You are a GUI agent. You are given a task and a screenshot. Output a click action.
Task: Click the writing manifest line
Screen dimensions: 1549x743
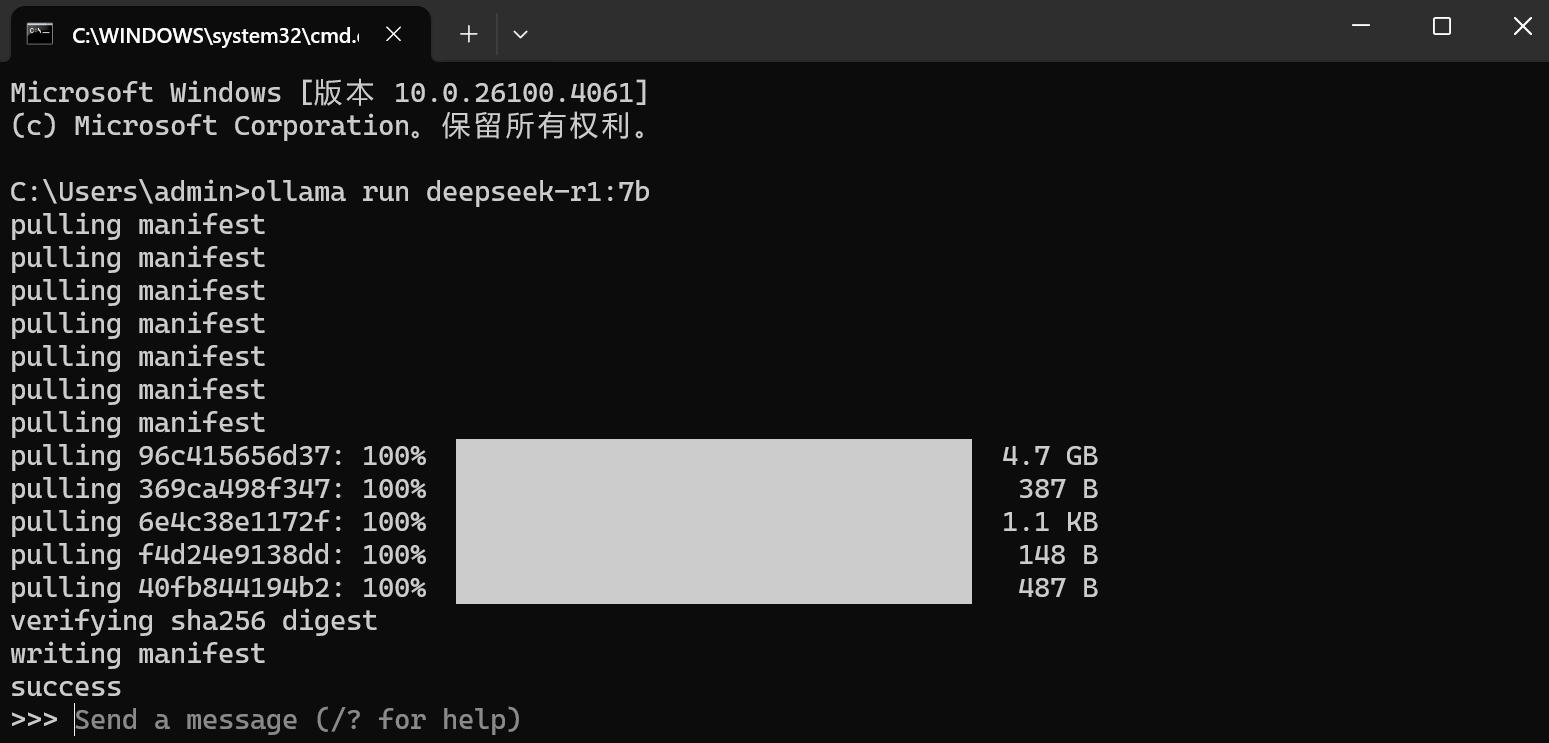click(138, 654)
